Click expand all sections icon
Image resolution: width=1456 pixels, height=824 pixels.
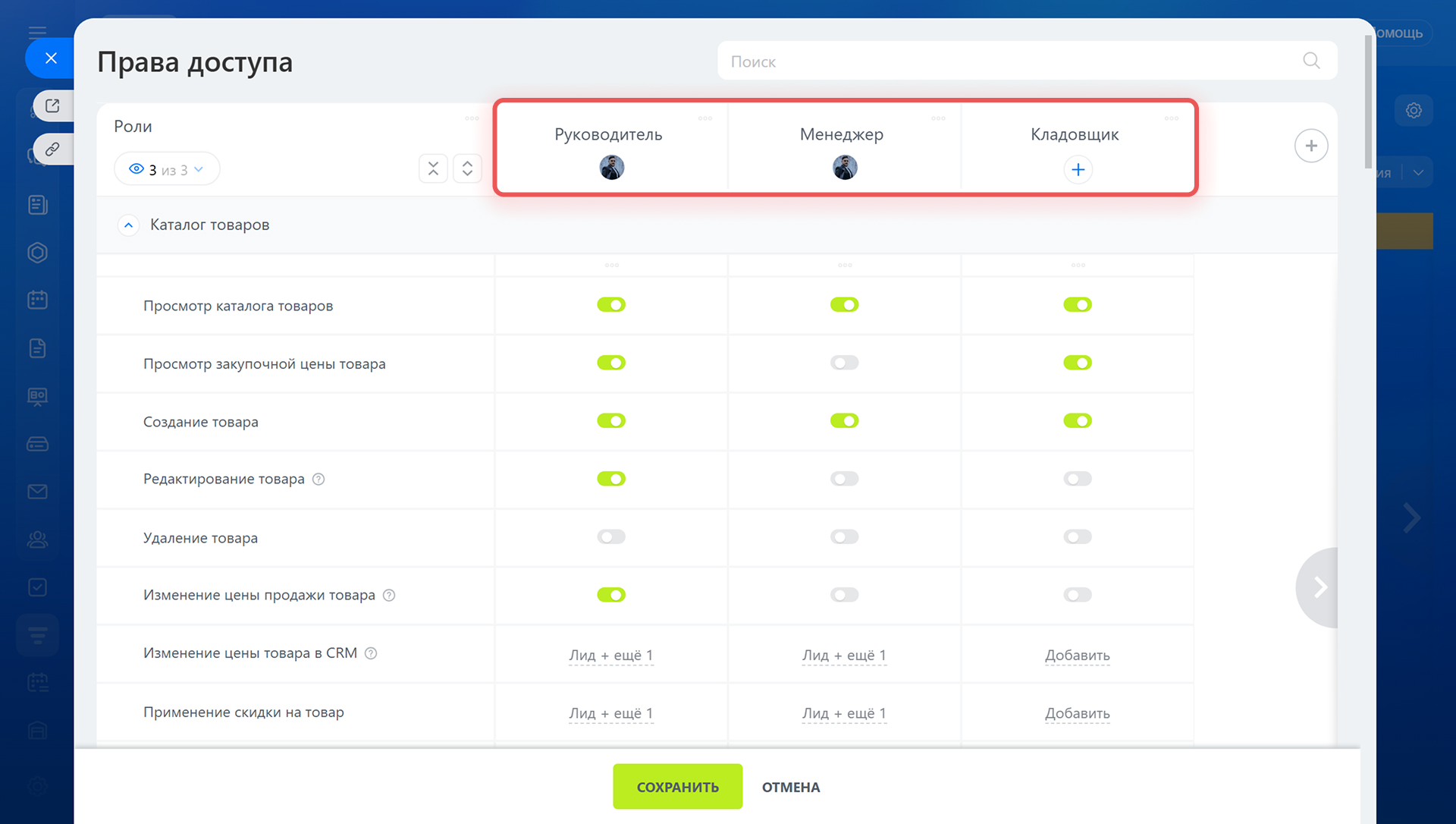467,168
